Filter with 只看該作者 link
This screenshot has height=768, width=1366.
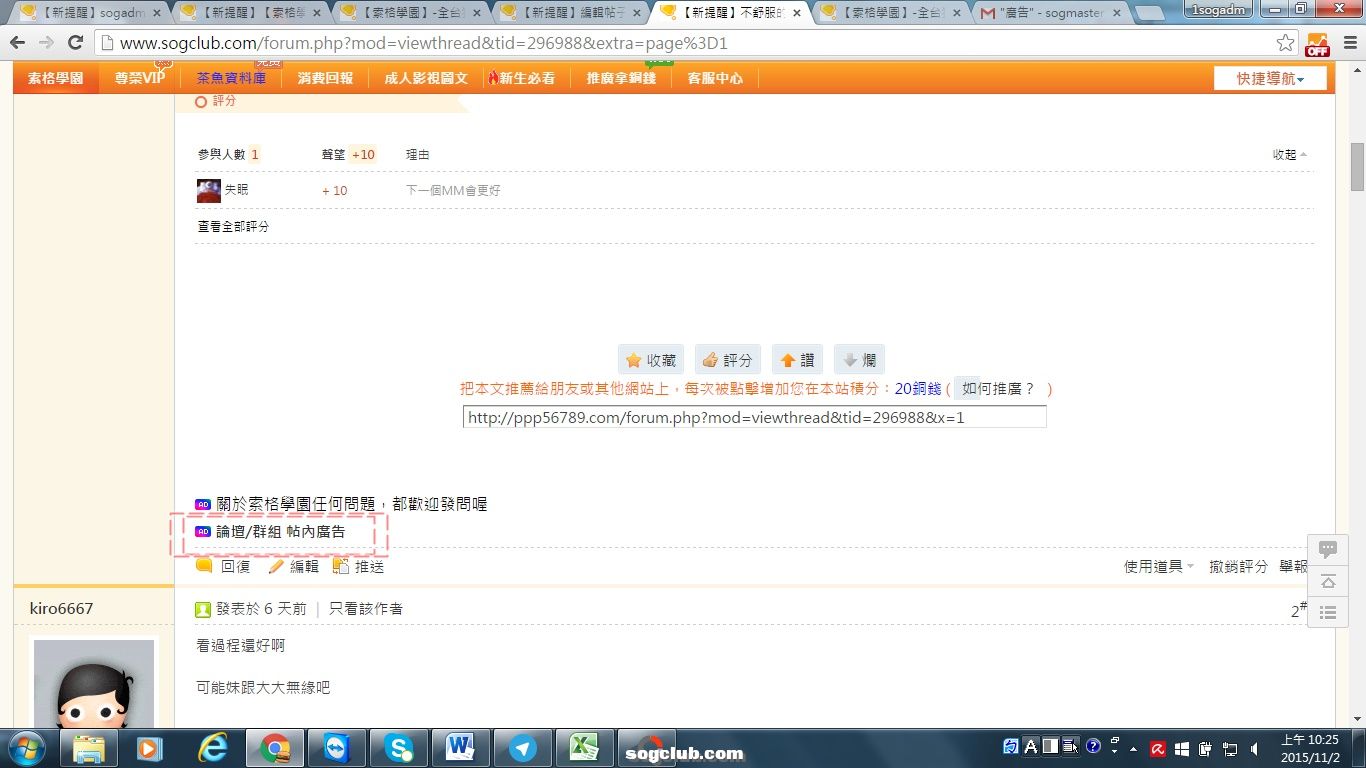click(366, 609)
